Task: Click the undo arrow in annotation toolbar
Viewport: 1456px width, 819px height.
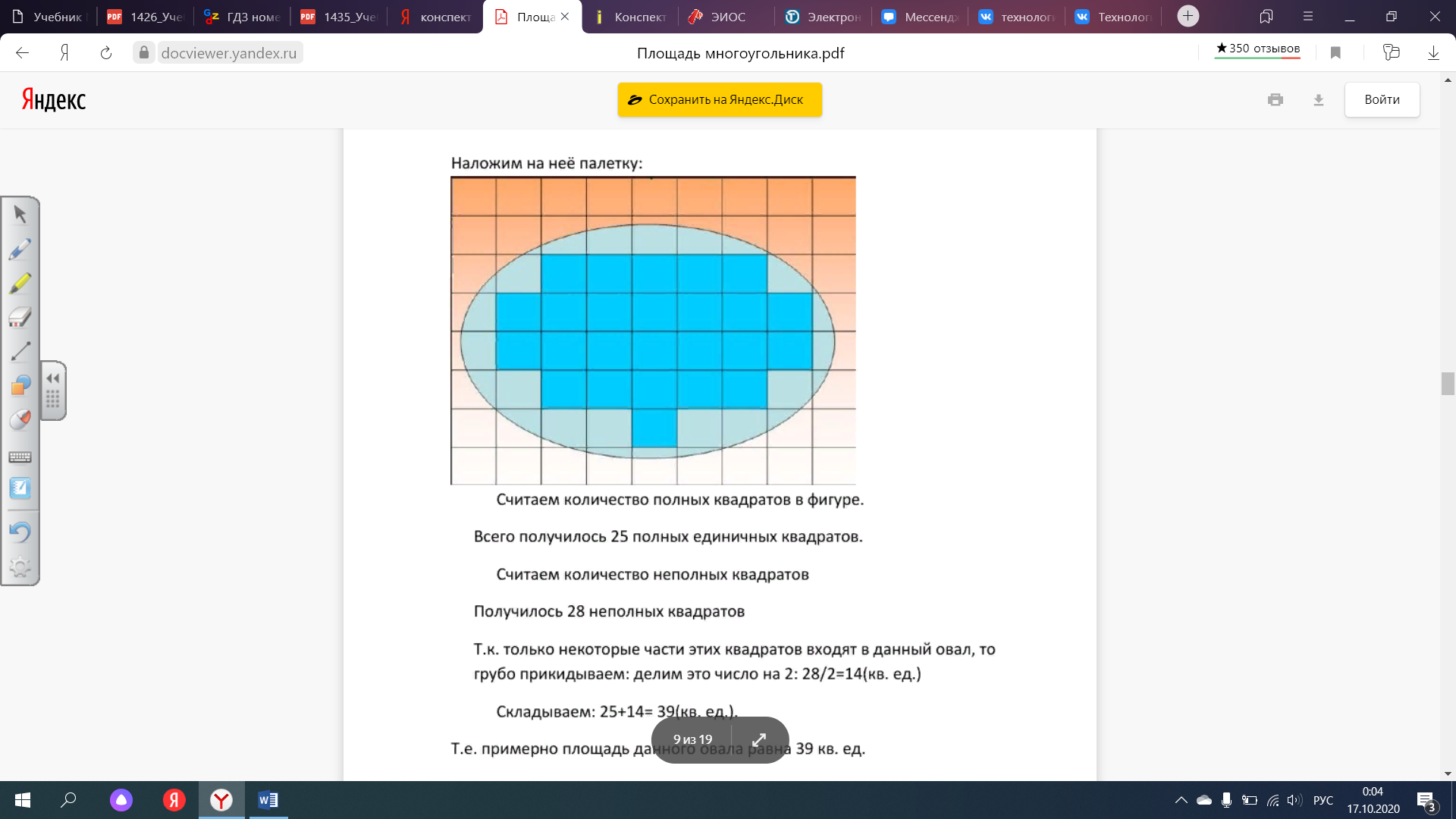Action: click(20, 532)
